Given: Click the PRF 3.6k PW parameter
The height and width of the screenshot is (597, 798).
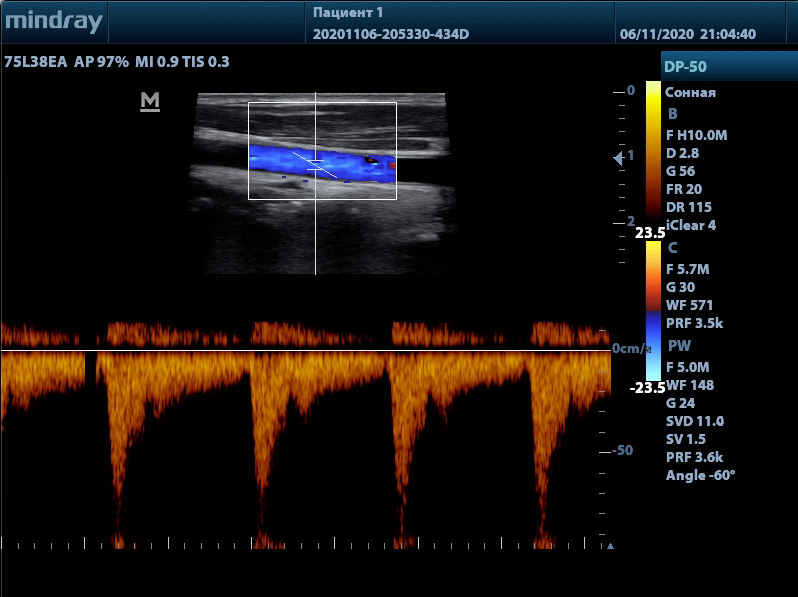Looking at the screenshot, I should [692, 457].
